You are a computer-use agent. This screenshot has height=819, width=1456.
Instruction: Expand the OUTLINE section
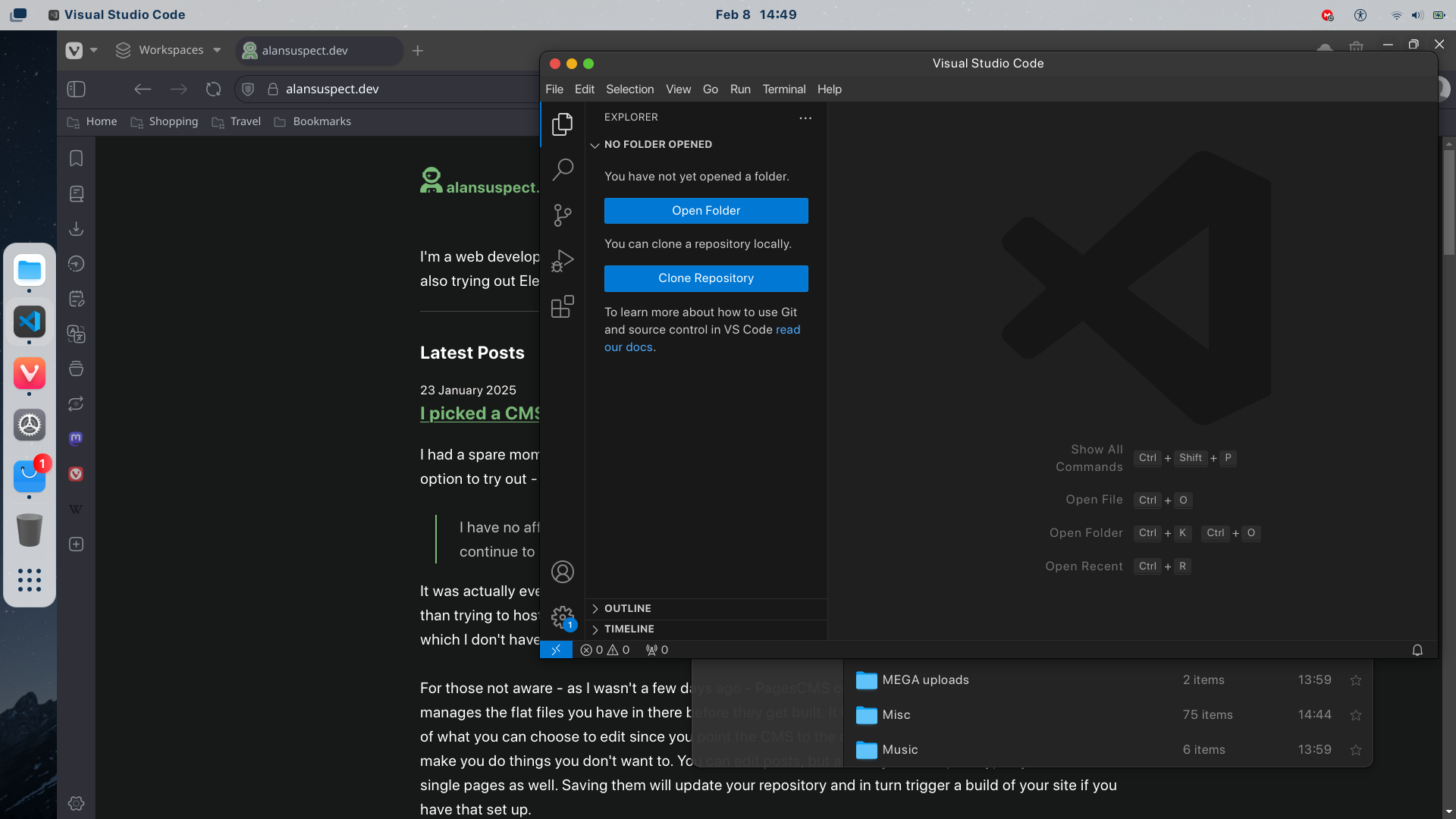click(706, 609)
